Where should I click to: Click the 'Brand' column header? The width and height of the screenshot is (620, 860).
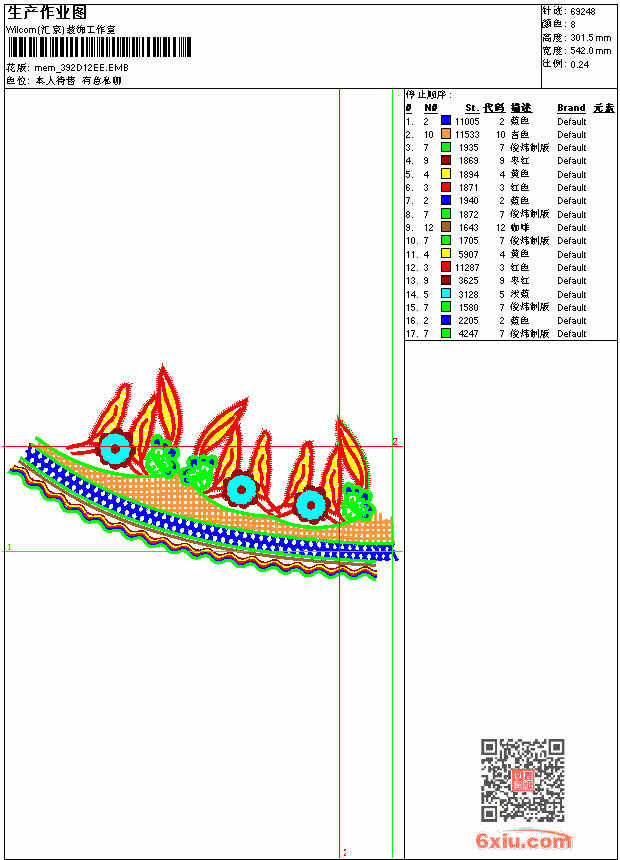click(x=571, y=108)
